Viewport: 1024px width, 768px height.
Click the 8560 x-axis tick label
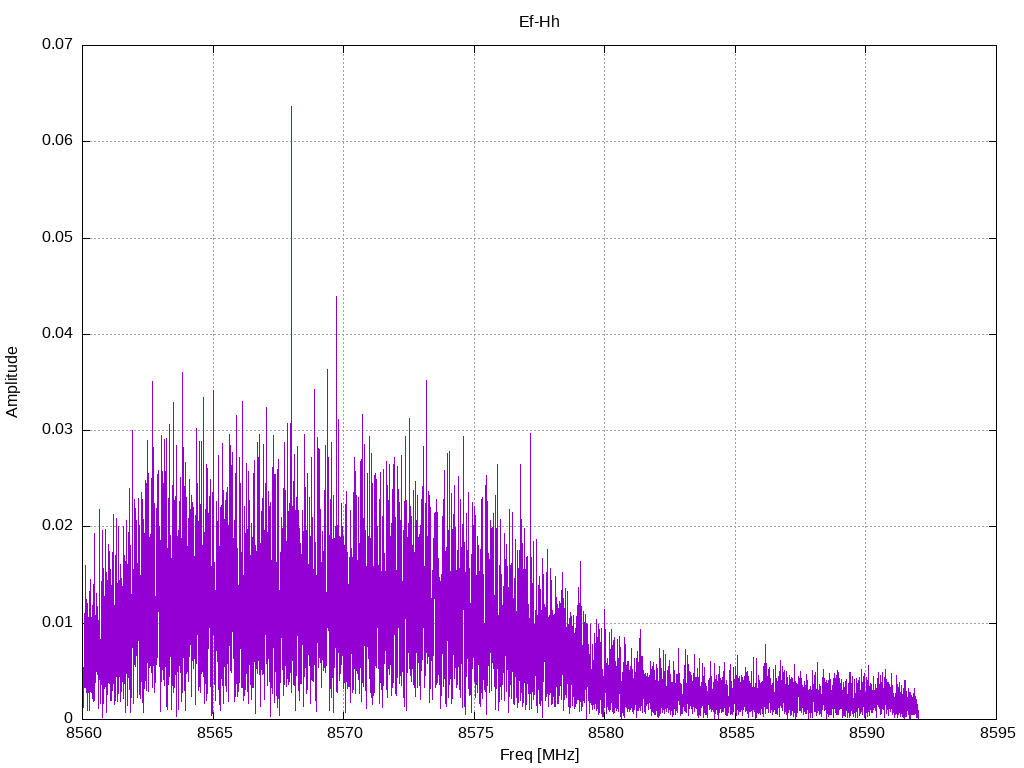[82, 733]
